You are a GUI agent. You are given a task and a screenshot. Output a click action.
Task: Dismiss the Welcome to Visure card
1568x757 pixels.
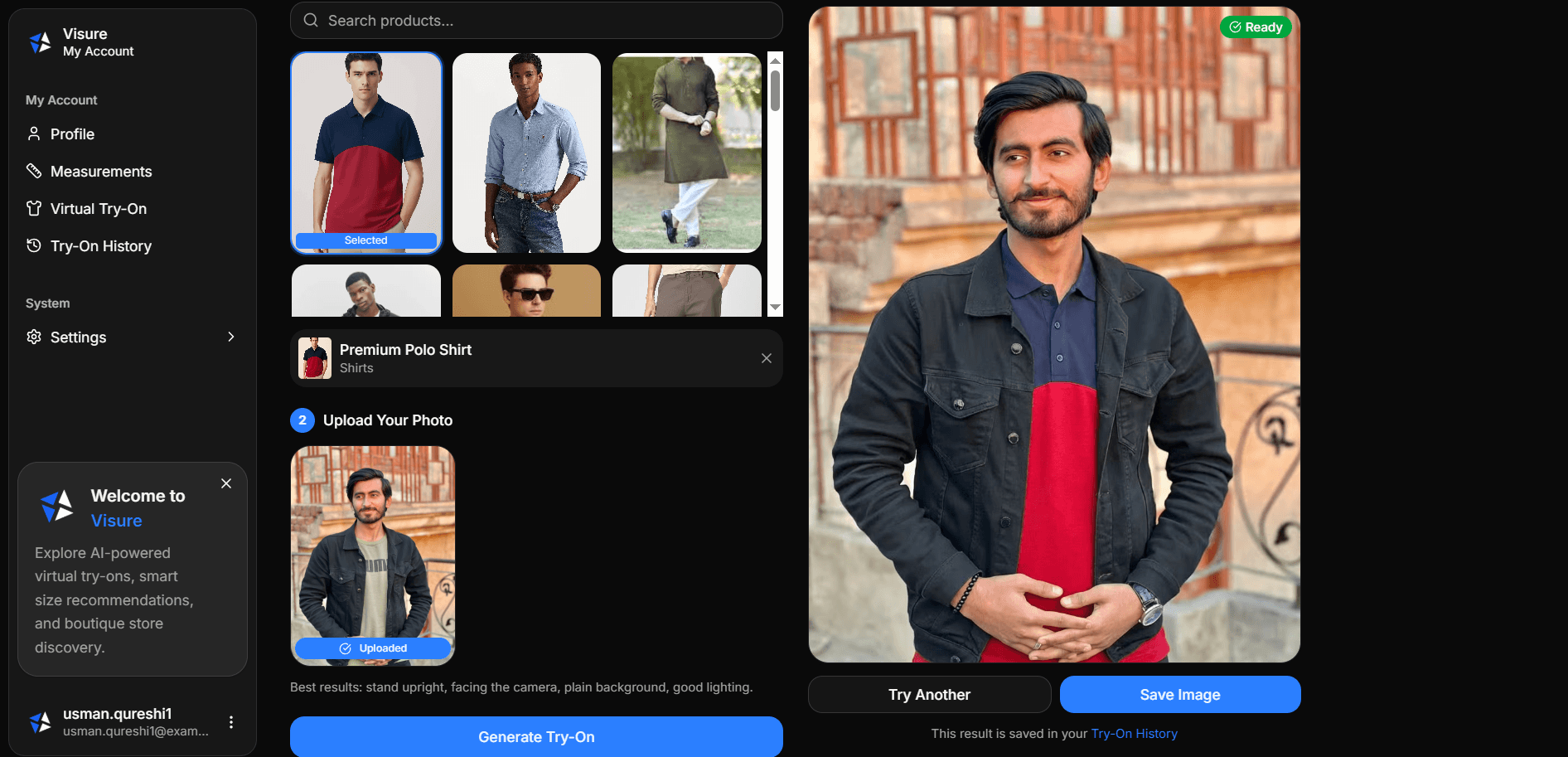click(226, 483)
